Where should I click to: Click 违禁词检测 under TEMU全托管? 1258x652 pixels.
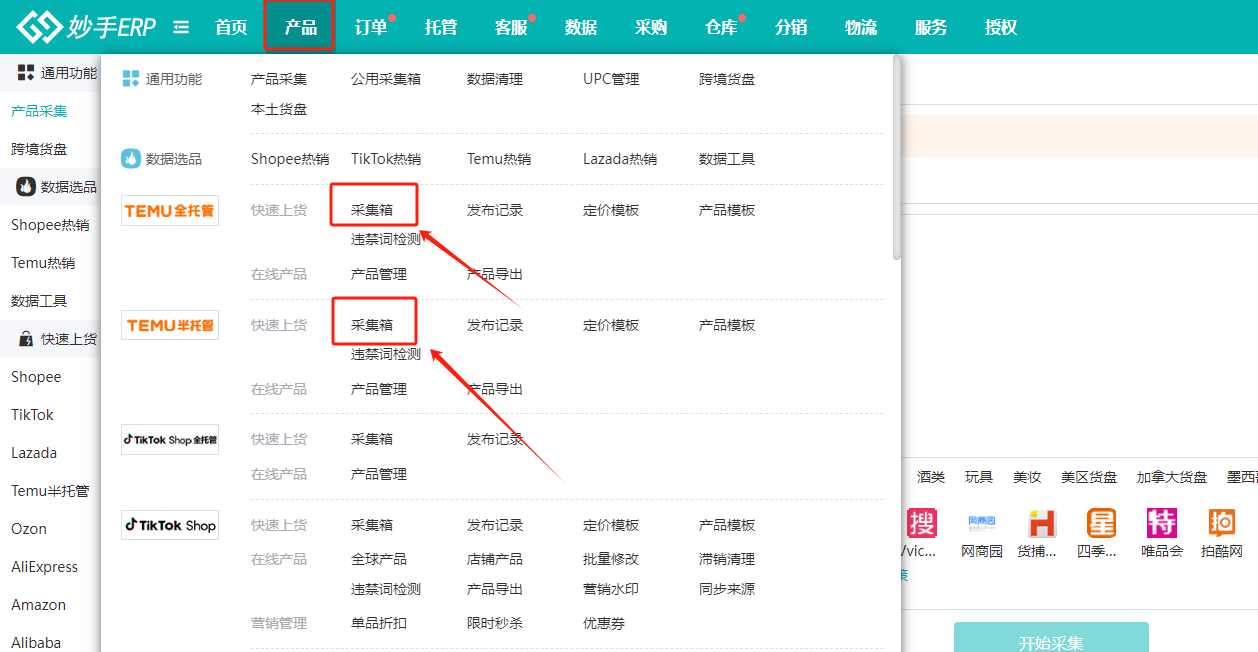pyautogui.click(x=386, y=240)
